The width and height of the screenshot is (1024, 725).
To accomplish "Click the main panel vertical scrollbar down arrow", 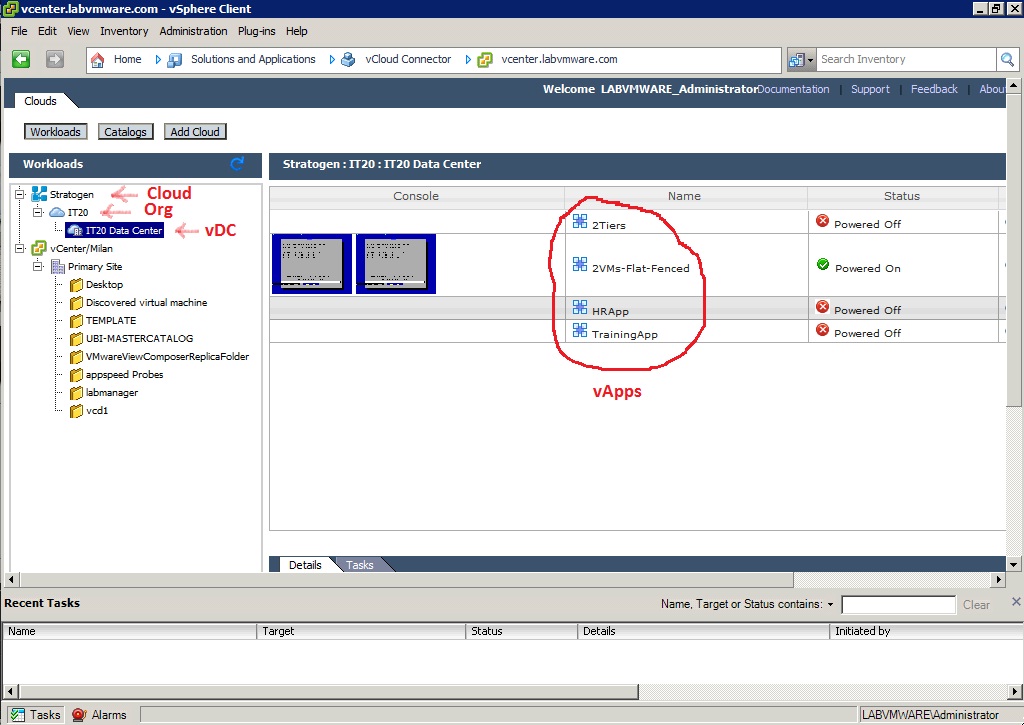I will click(1013, 565).
